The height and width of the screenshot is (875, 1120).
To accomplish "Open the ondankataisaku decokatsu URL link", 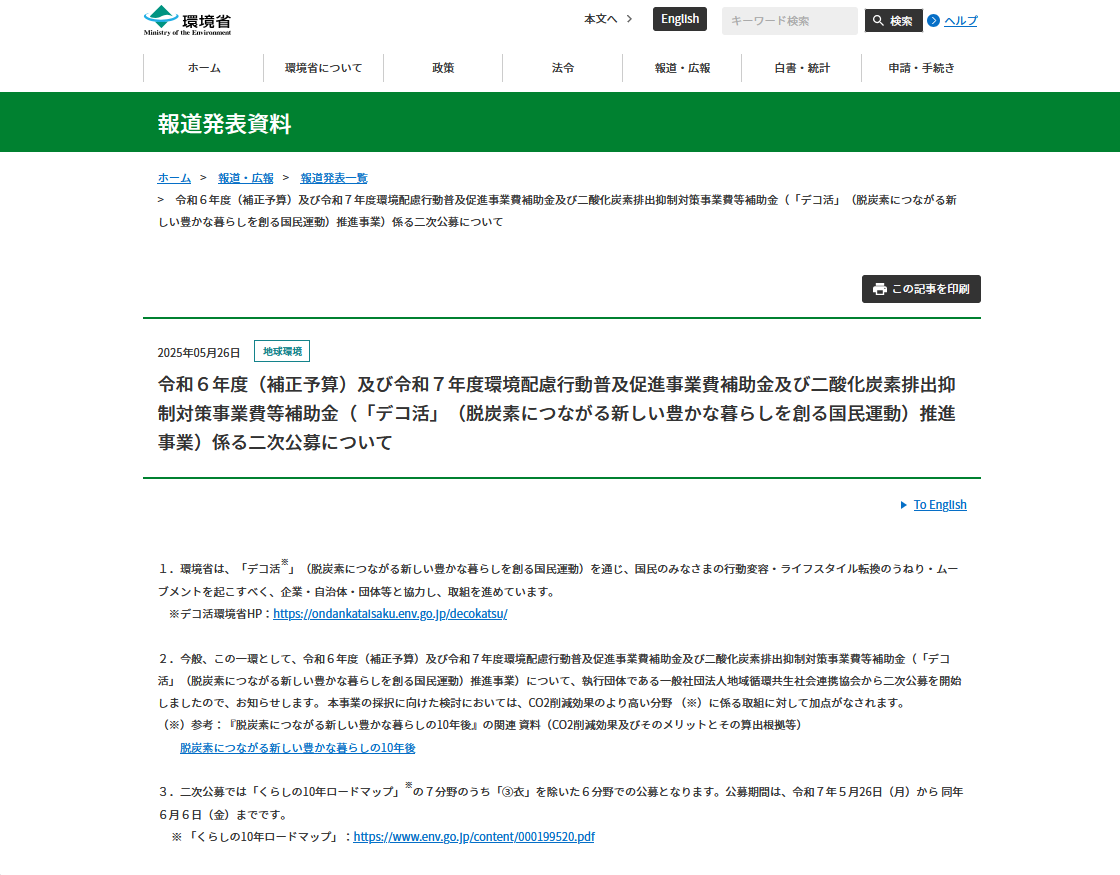I will coord(390,614).
